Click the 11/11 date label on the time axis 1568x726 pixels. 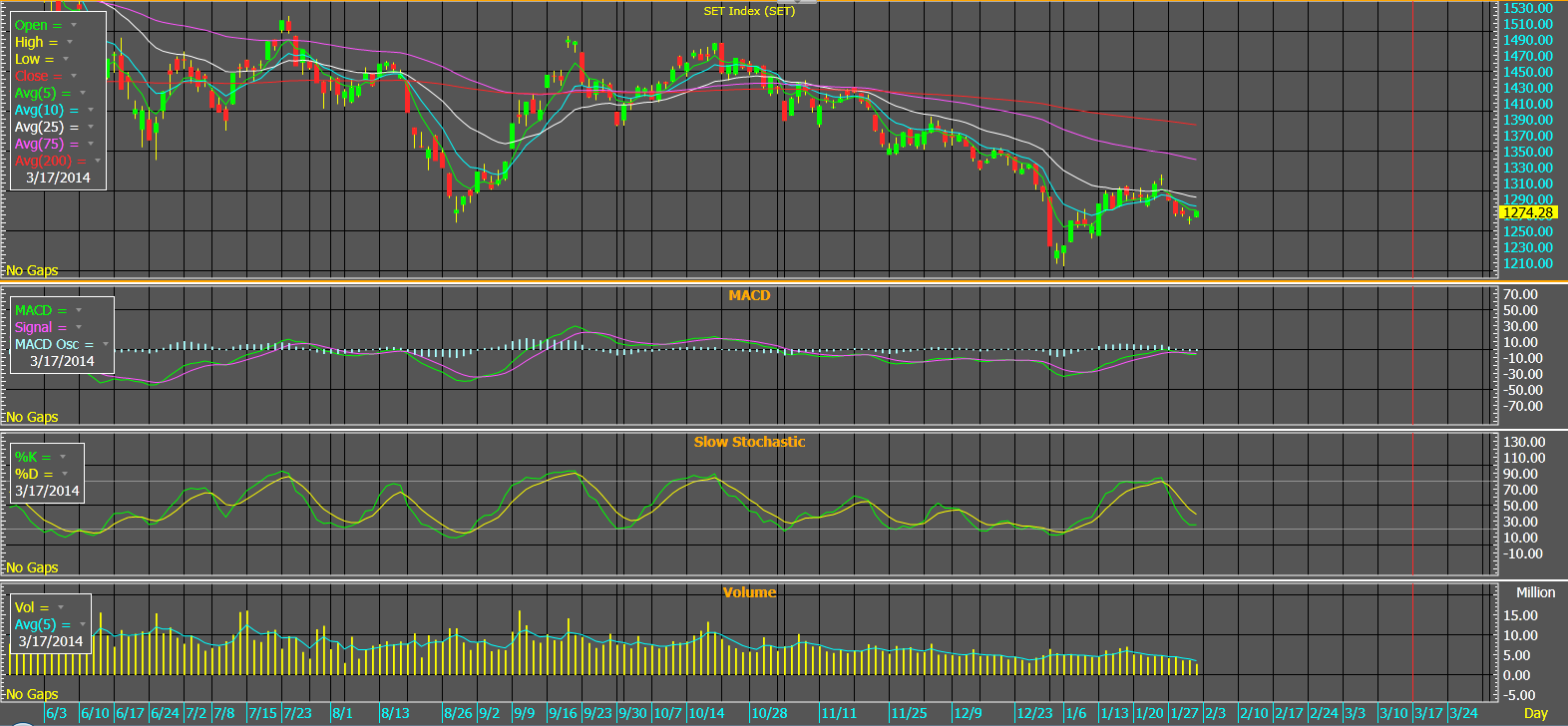point(839,713)
